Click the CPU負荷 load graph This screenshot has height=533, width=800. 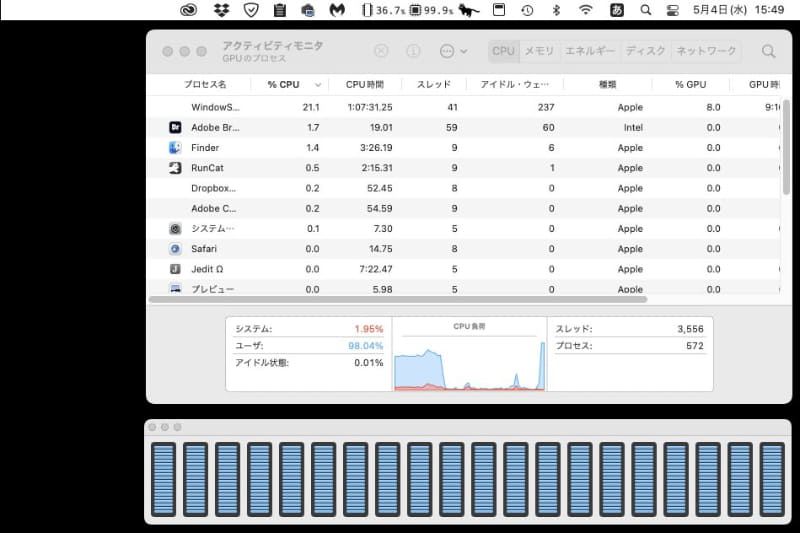point(469,363)
